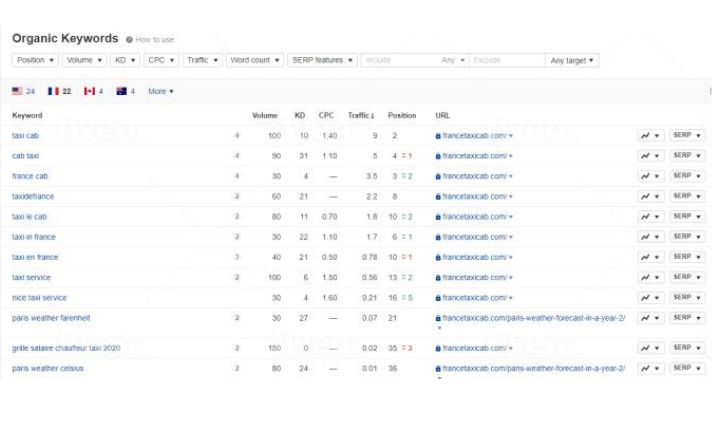Click the Exclude keywords input field
712x430 pixels.
click(507, 60)
